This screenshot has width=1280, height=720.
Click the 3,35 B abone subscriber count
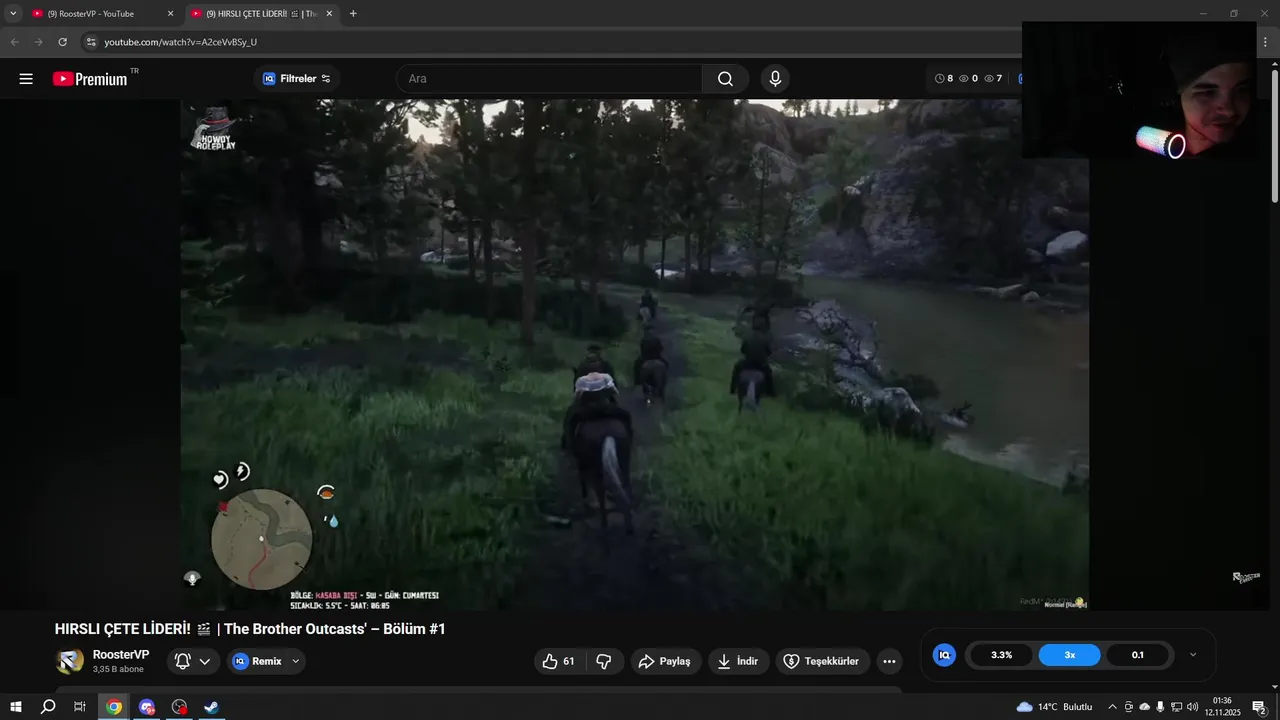118,669
